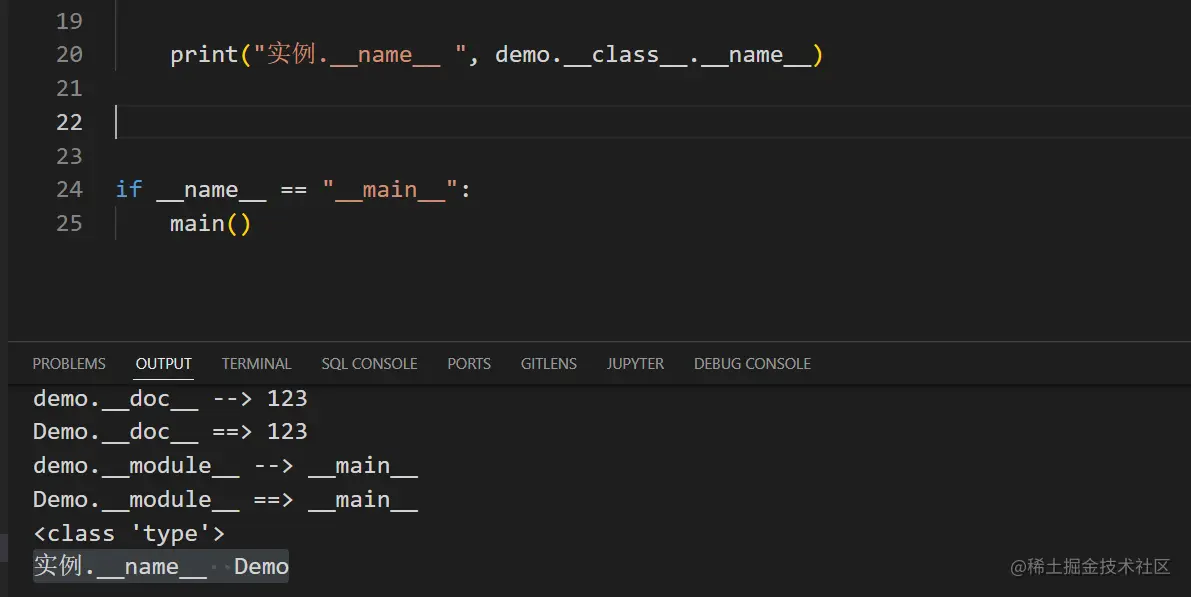The image size is (1191, 597).
Task: Switch to the OUTPUT tab
Action: (163, 364)
